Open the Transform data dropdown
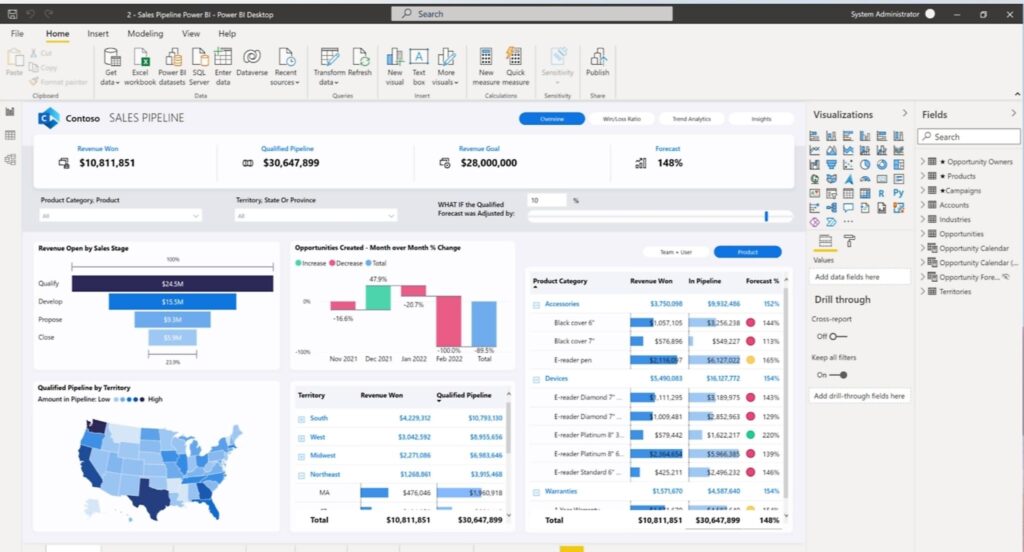The height and width of the screenshot is (552, 1024). tap(329, 66)
